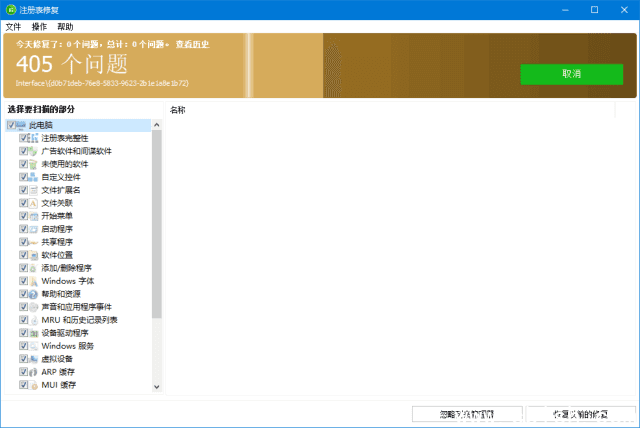The width and height of the screenshot is (640, 428).
Task: Toggle the 未使用的软件 checkbox
Action: (x=23, y=164)
